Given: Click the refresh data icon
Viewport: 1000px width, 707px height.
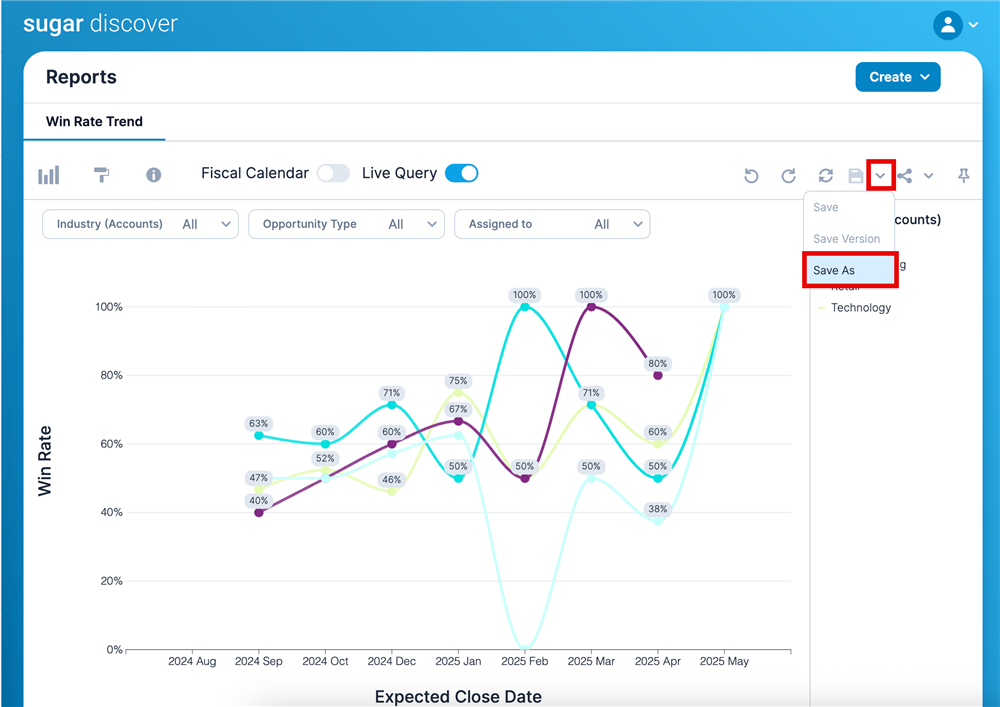Looking at the screenshot, I should (826, 176).
